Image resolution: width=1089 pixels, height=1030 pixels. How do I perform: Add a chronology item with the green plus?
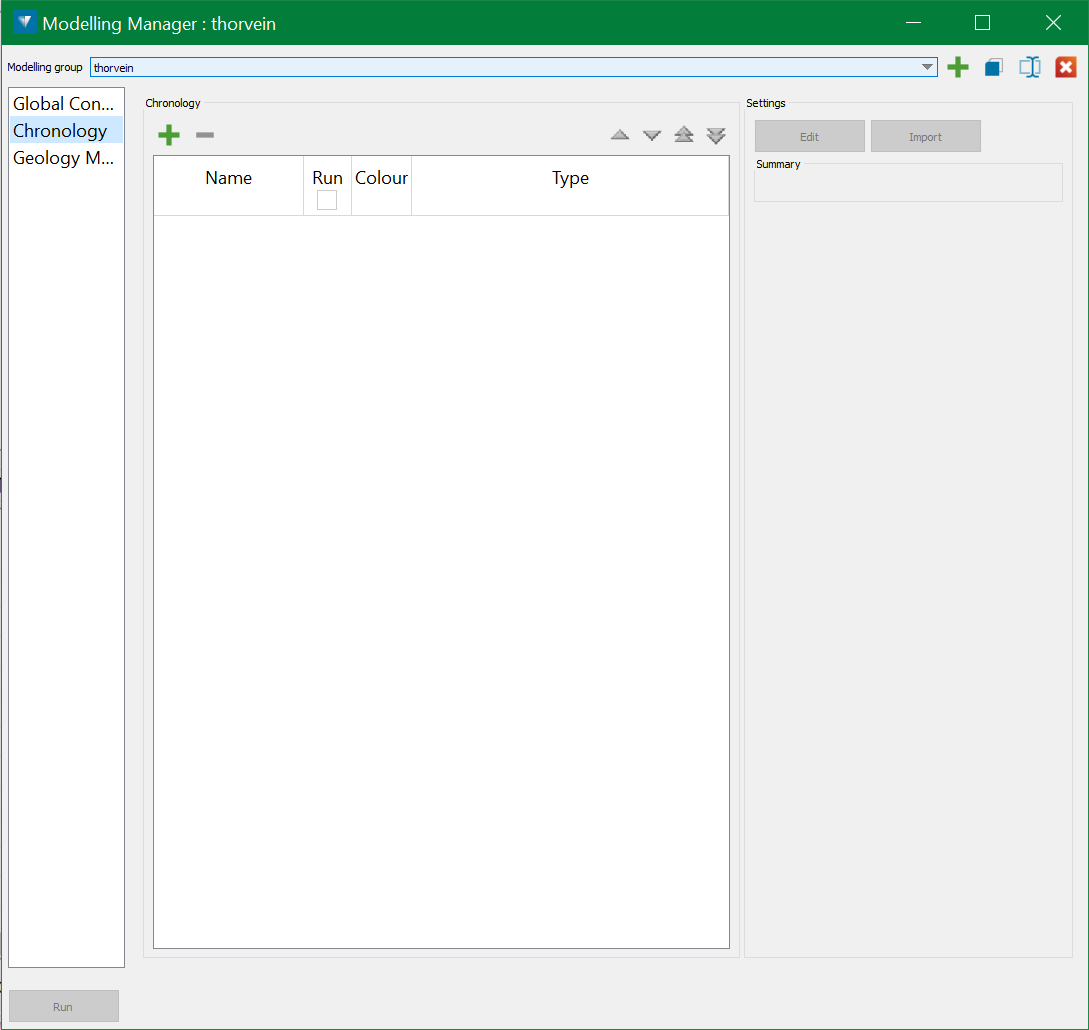[169, 135]
